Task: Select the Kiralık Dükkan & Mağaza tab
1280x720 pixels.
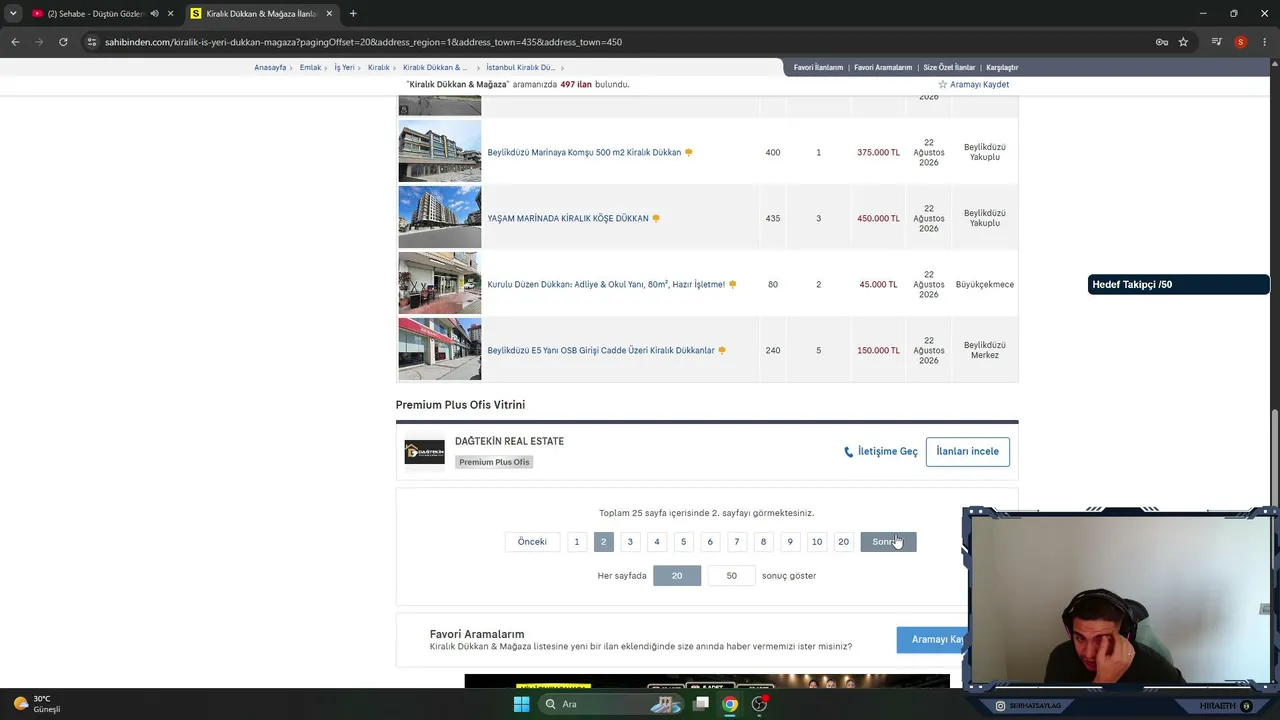Action: [x=262, y=13]
